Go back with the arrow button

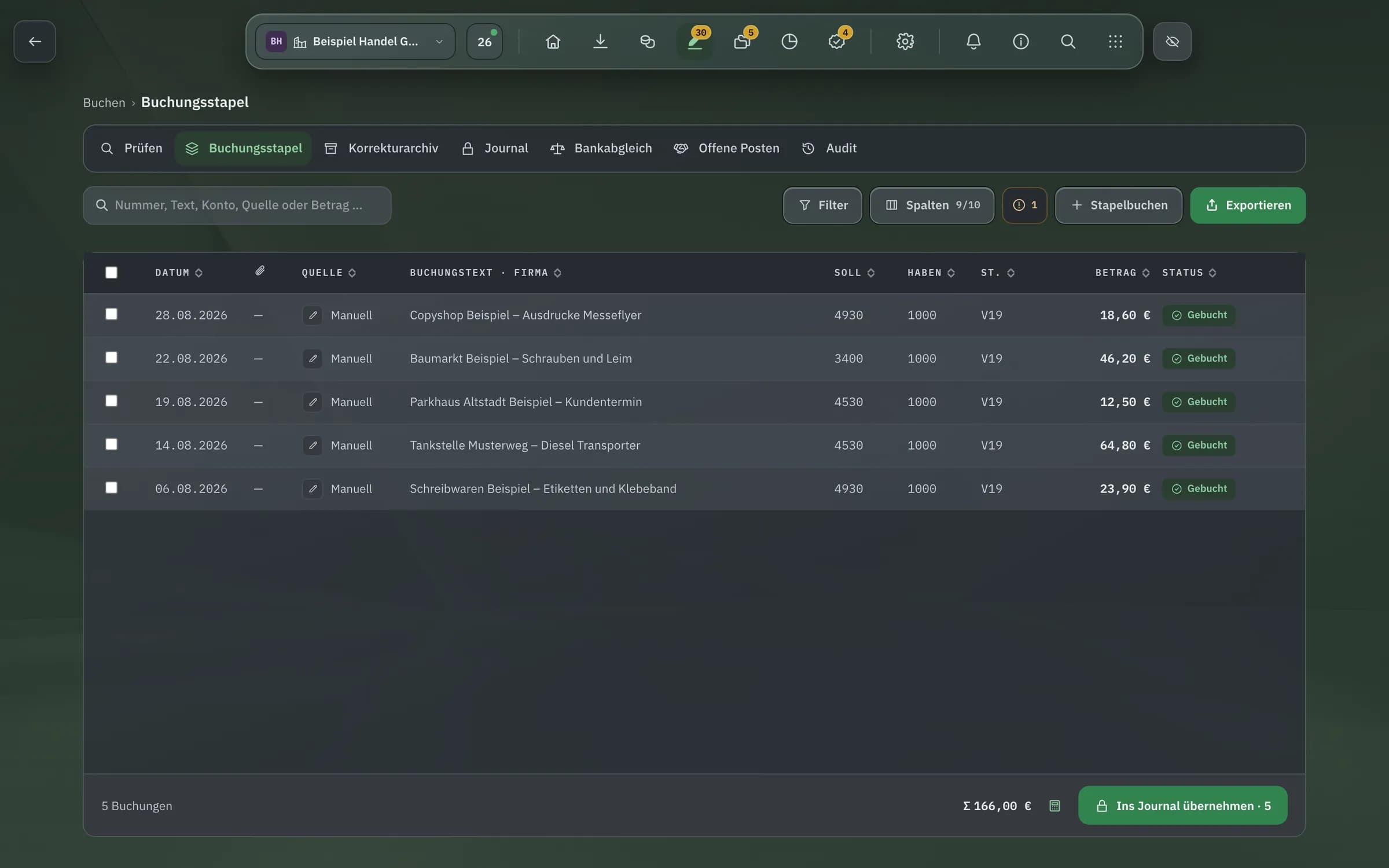point(35,42)
